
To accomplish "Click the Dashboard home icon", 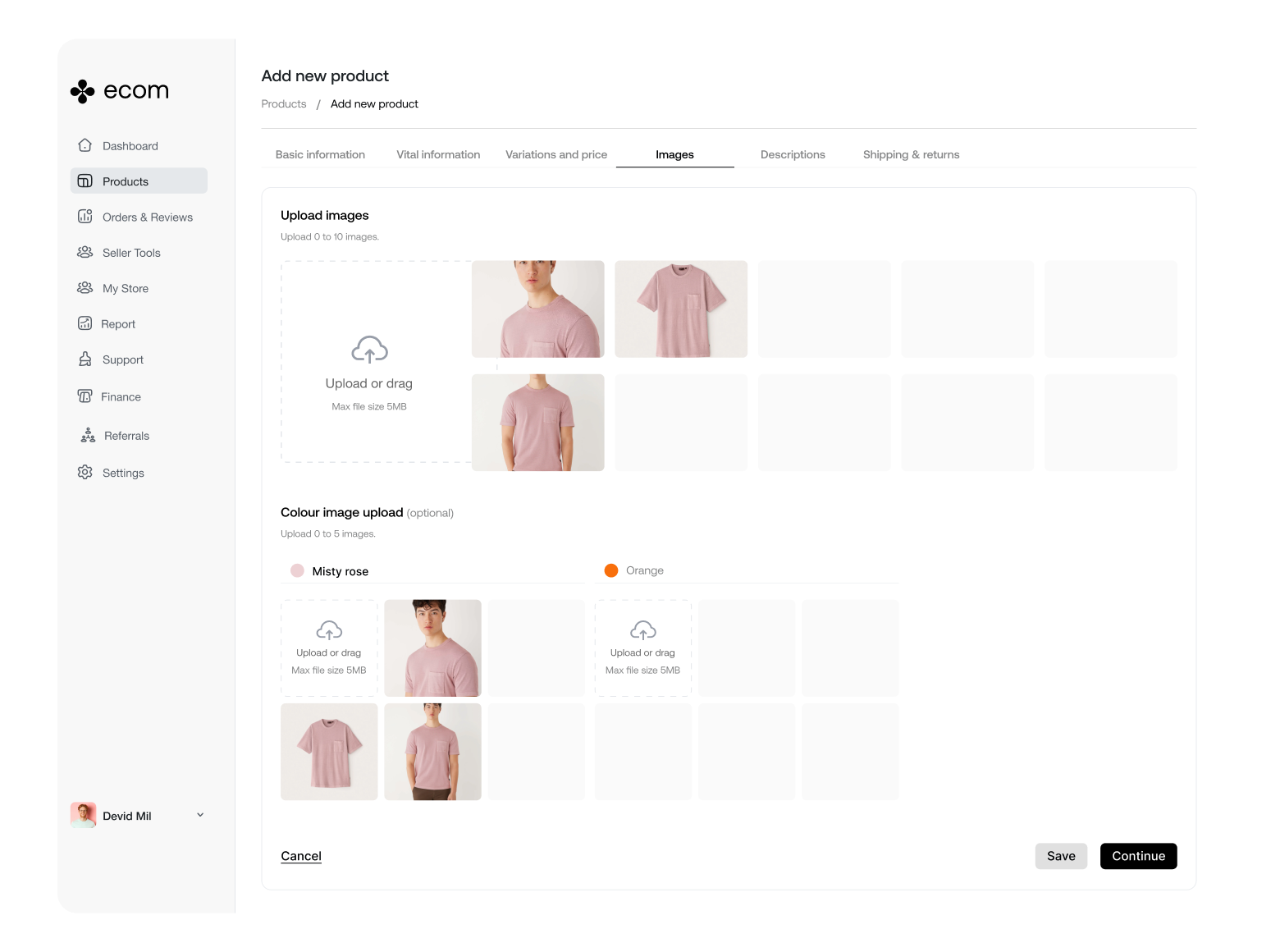I will tap(85, 145).
